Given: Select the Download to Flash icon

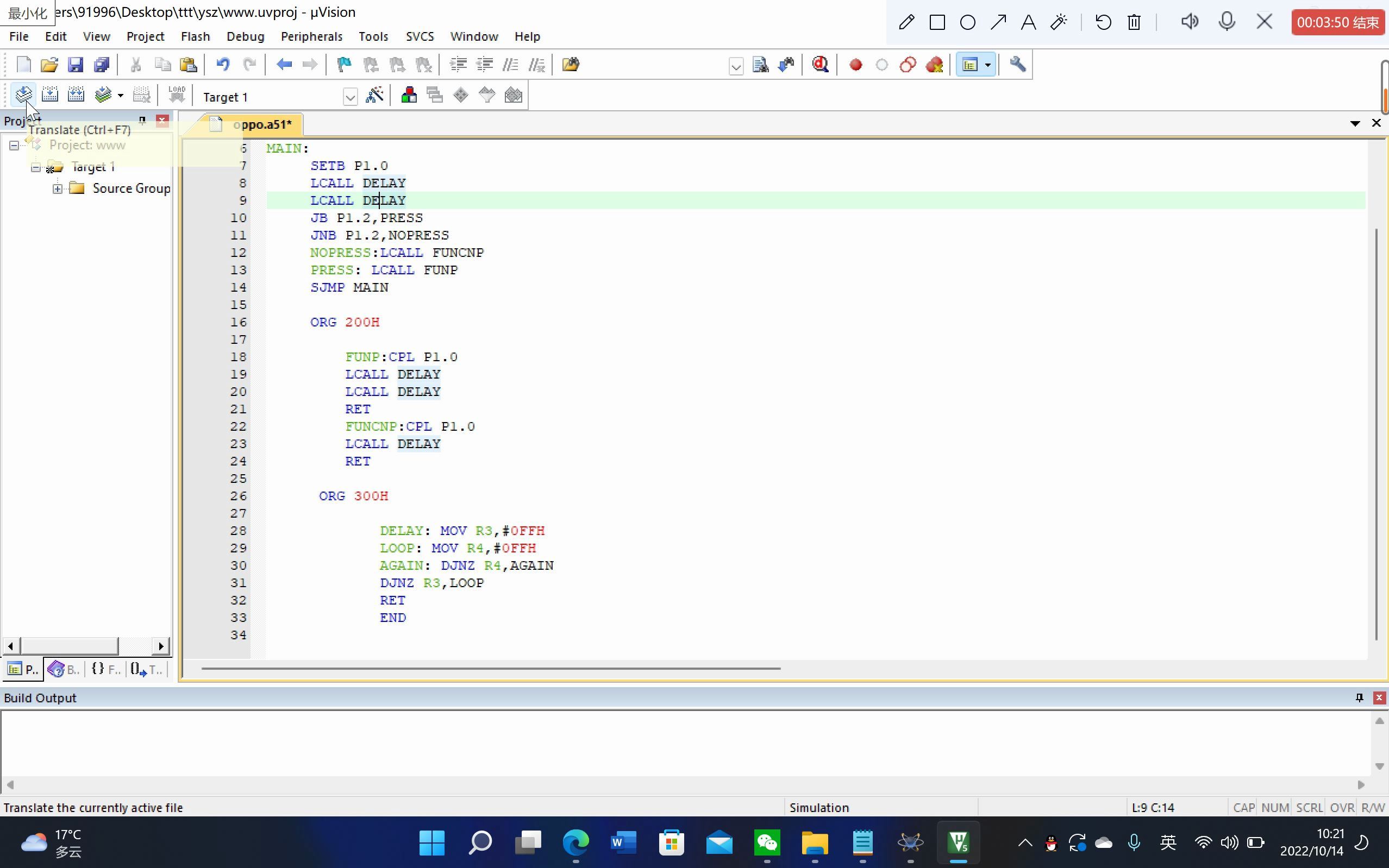Looking at the screenshot, I should click(x=178, y=97).
